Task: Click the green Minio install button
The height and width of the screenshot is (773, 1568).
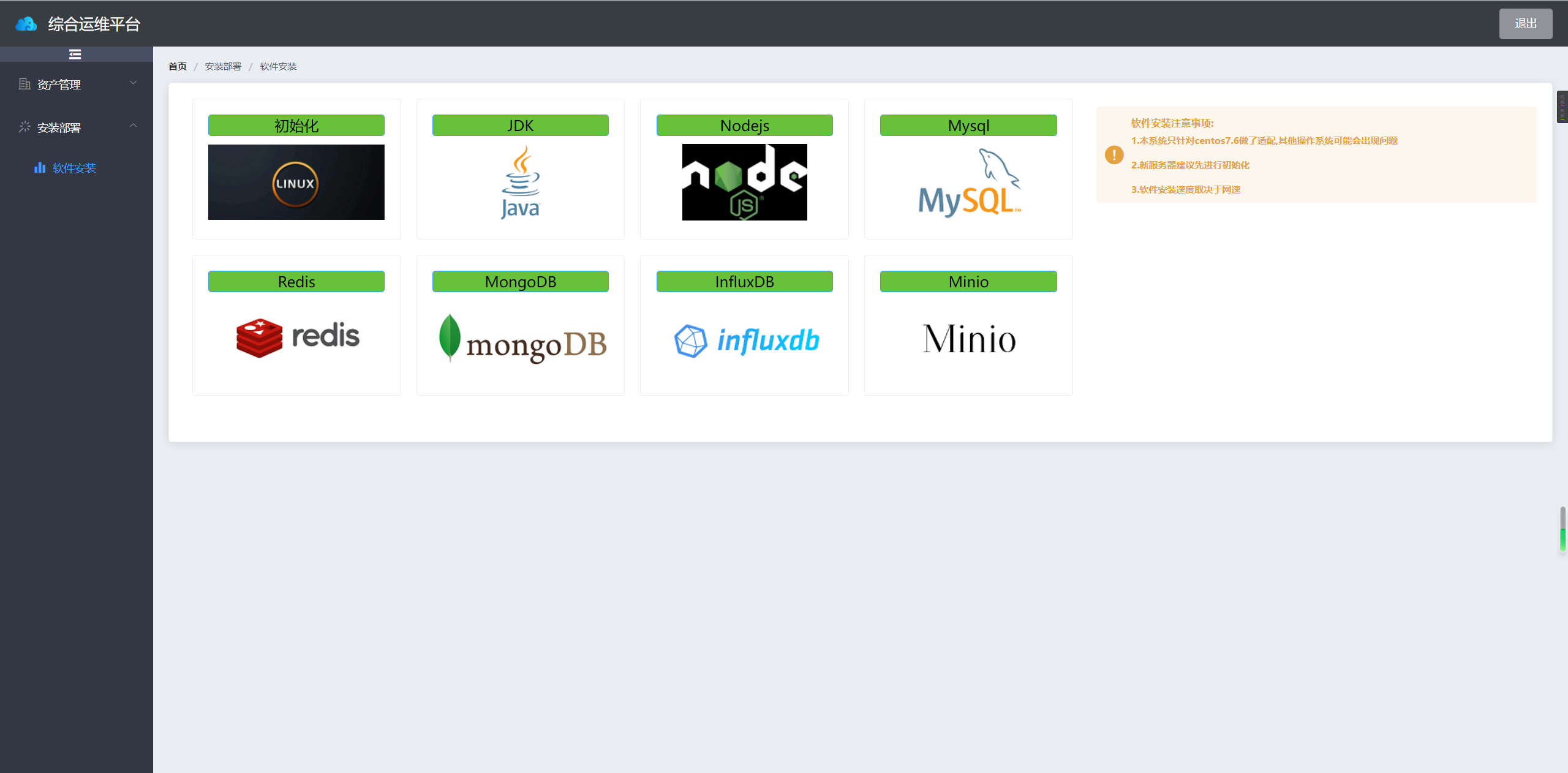Action: (968, 281)
